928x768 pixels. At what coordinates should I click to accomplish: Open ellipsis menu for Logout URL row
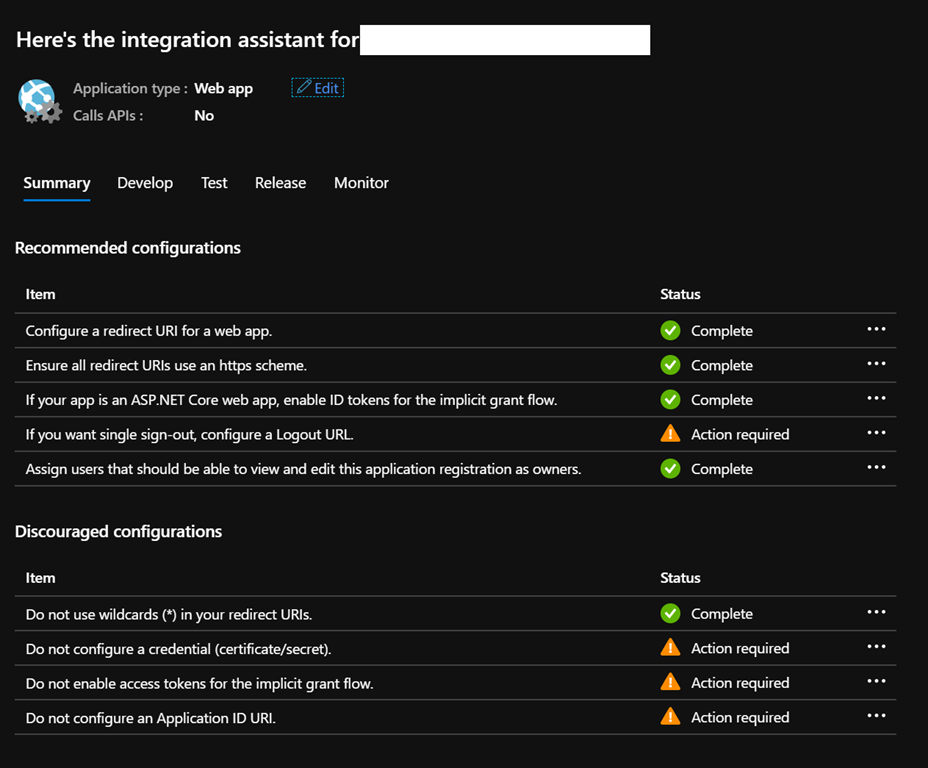[x=876, y=434]
